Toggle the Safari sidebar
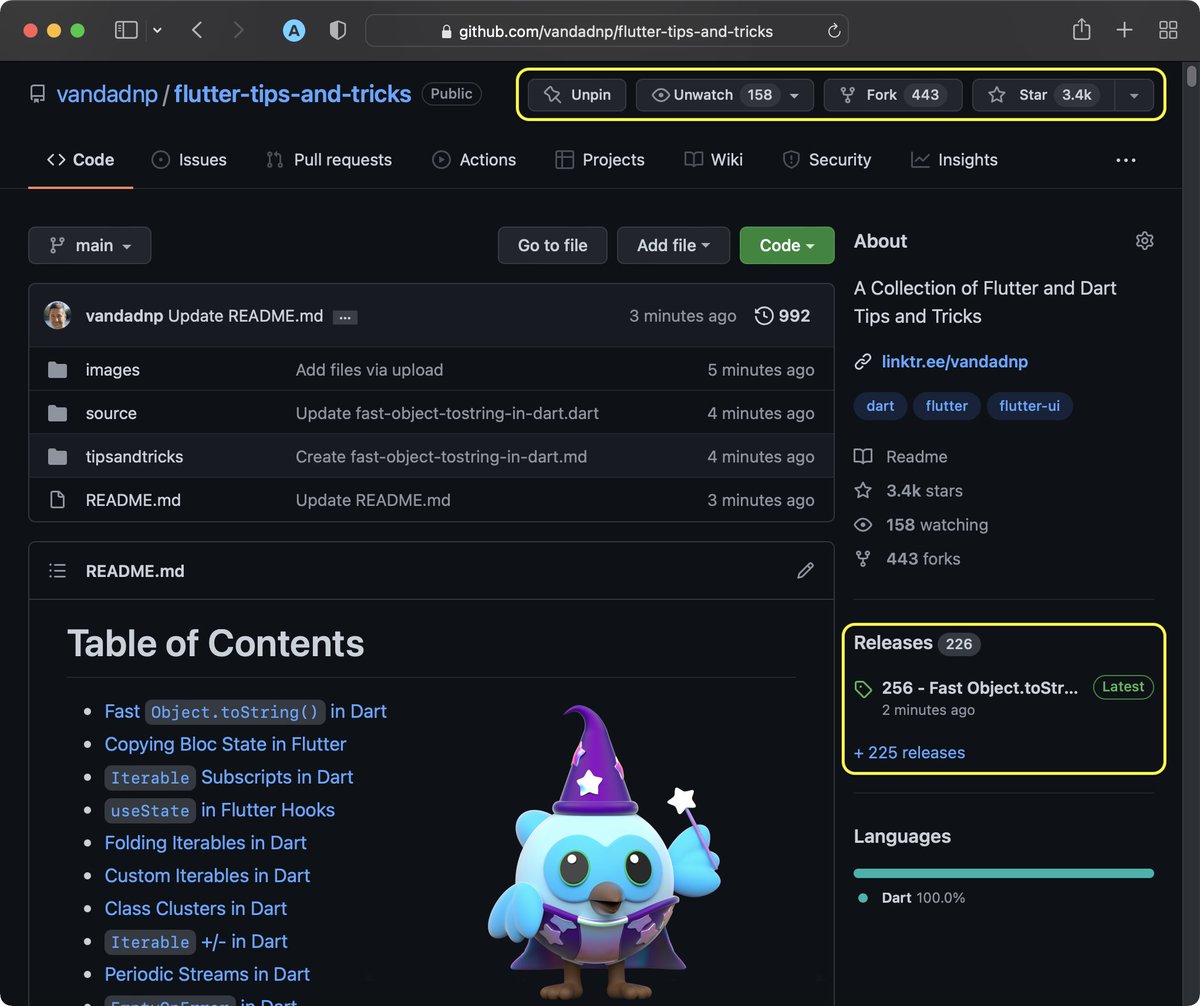 (x=126, y=31)
